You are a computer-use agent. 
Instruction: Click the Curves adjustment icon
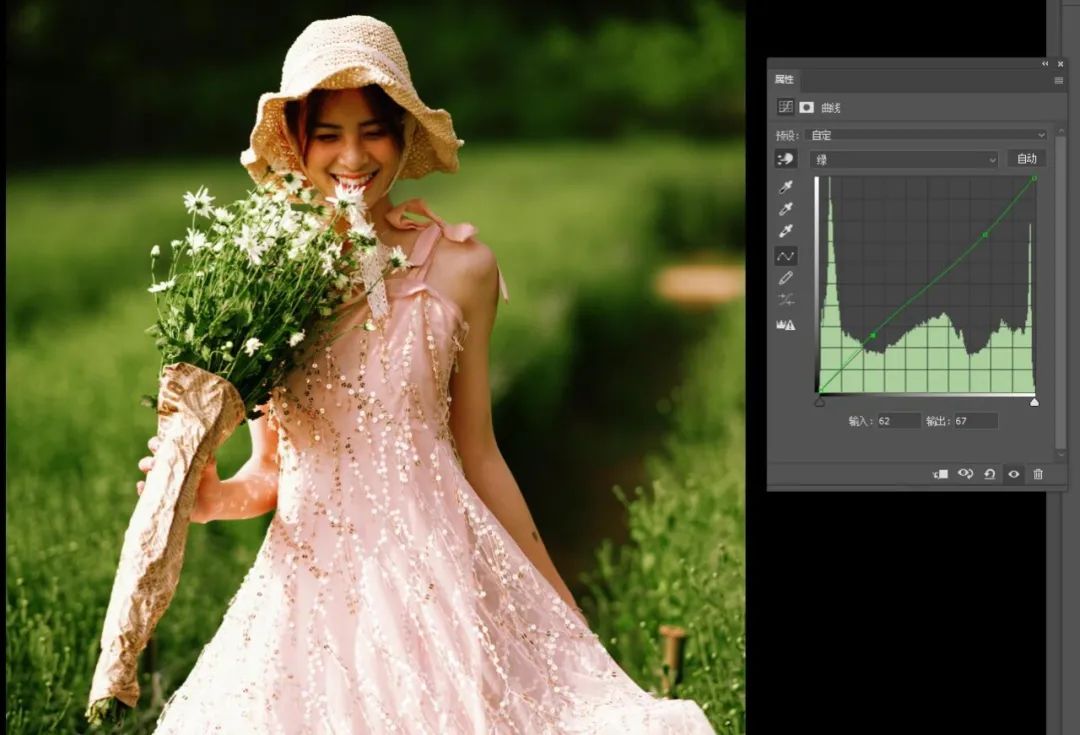coord(785,107)
